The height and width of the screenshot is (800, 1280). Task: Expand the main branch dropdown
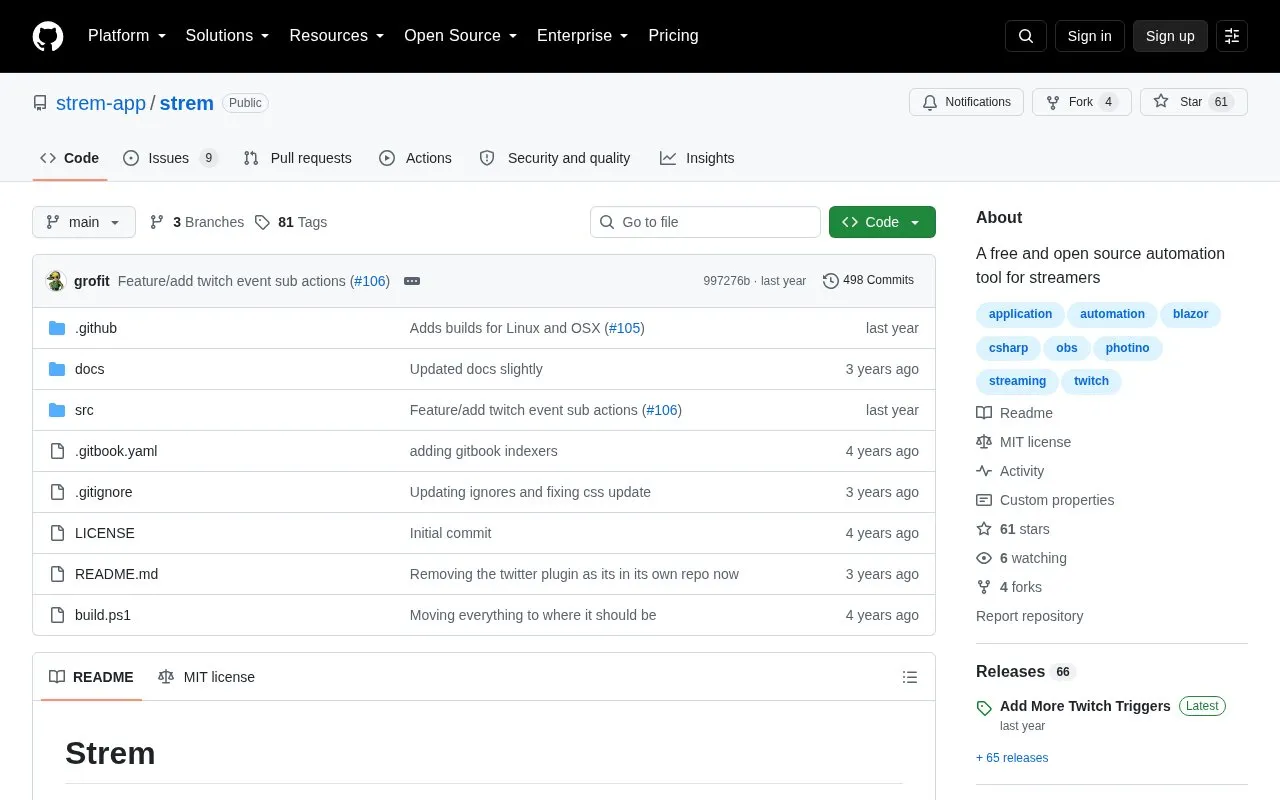[84, 222]
